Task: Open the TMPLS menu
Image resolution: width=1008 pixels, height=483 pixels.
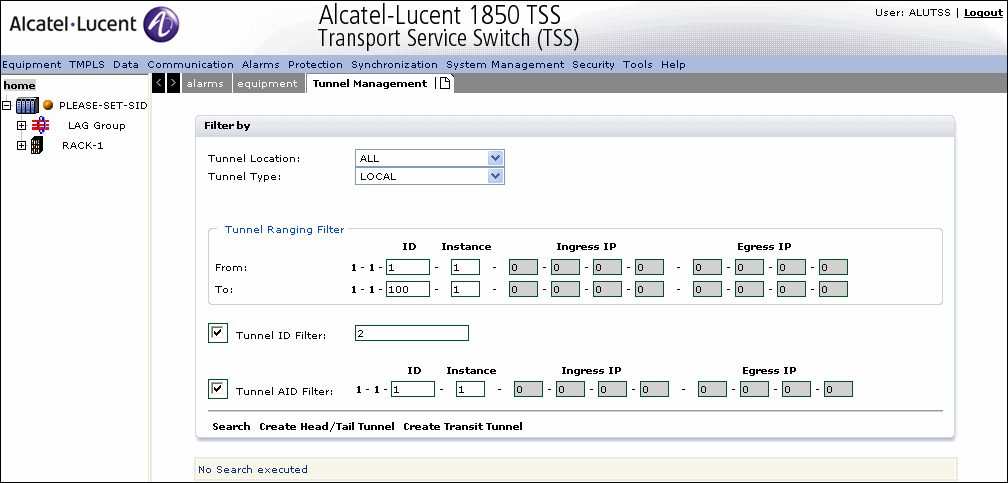Action: [x=87, y=64]
